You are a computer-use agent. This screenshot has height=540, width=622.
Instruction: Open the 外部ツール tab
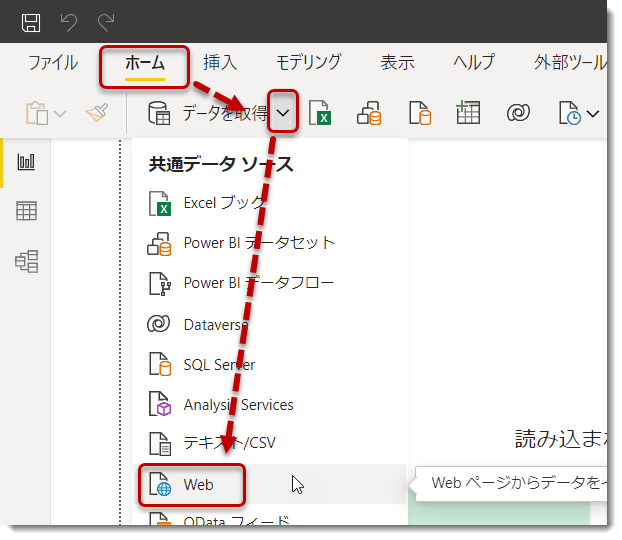570,63
